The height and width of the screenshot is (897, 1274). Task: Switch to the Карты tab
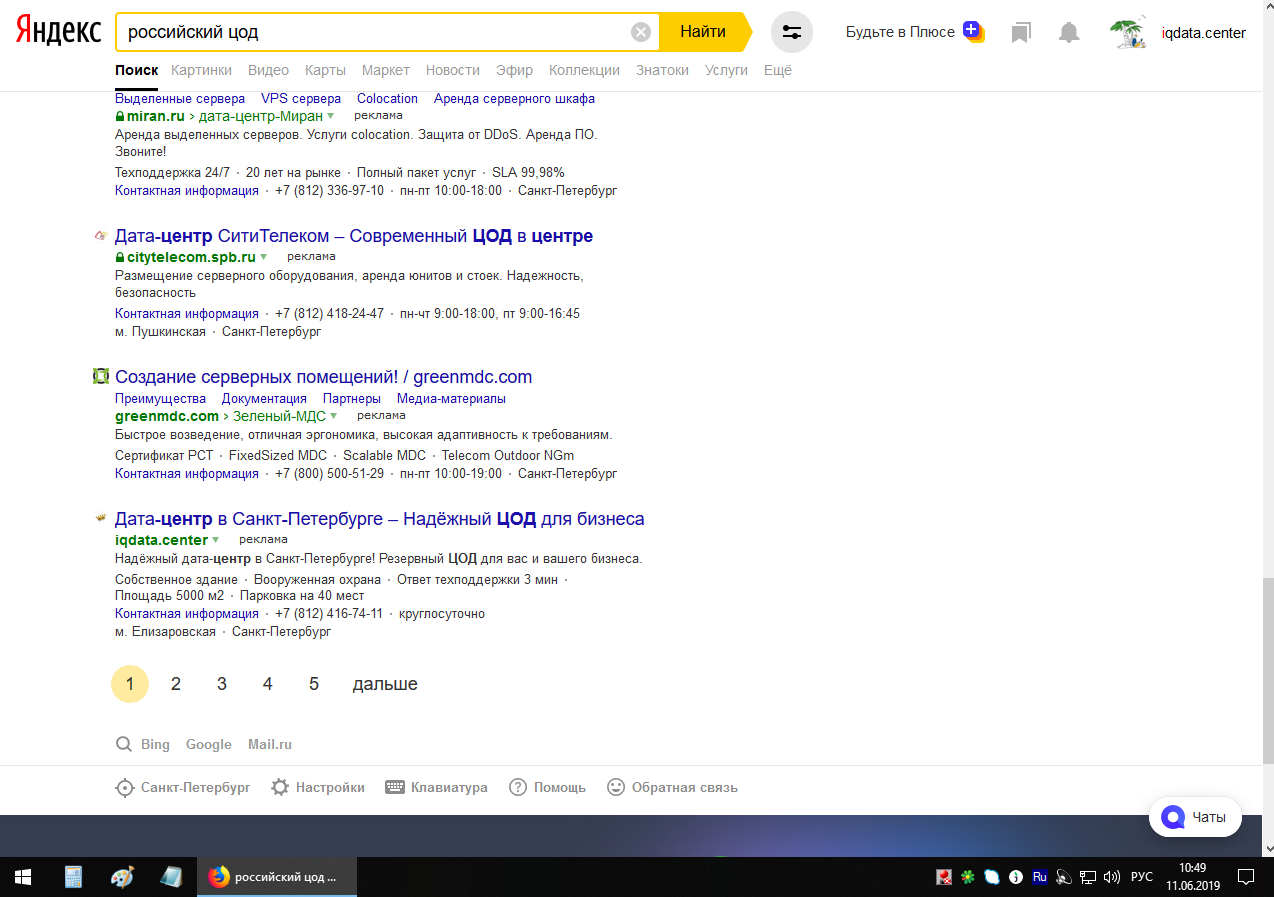pyautogui.click(x=325, y=70)
